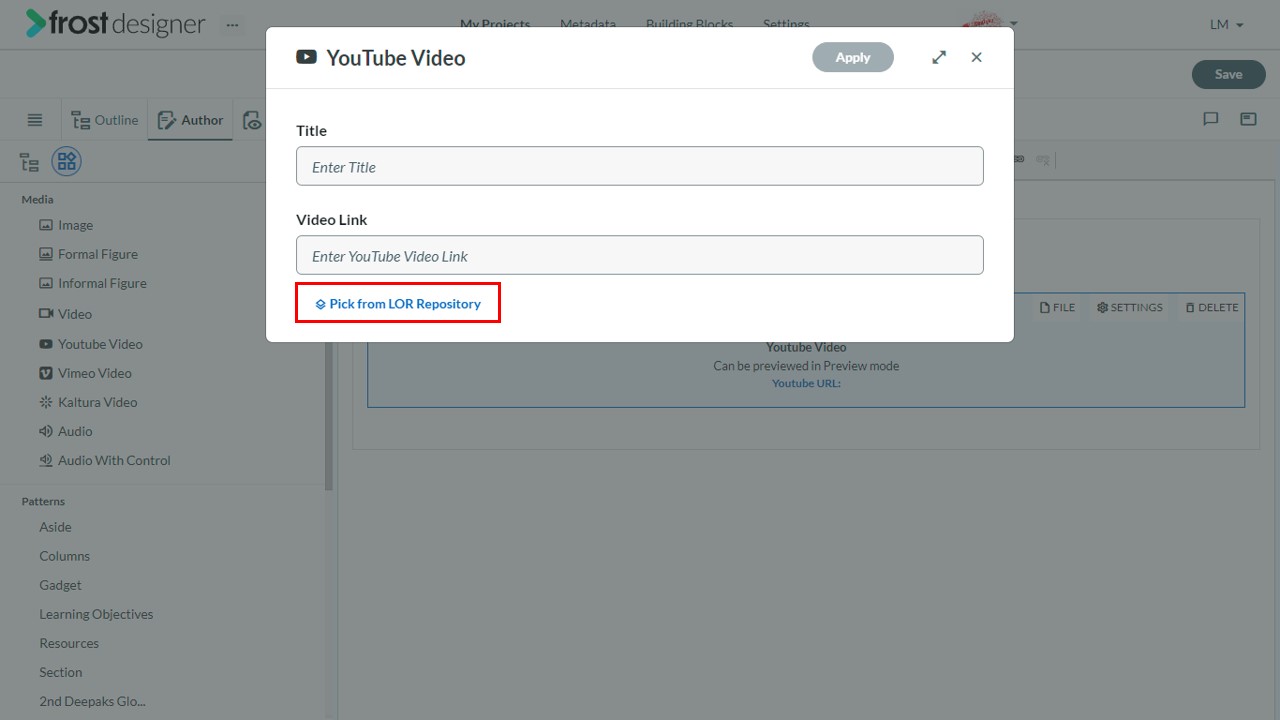Select the Aside pattern

tap(55, 527)
